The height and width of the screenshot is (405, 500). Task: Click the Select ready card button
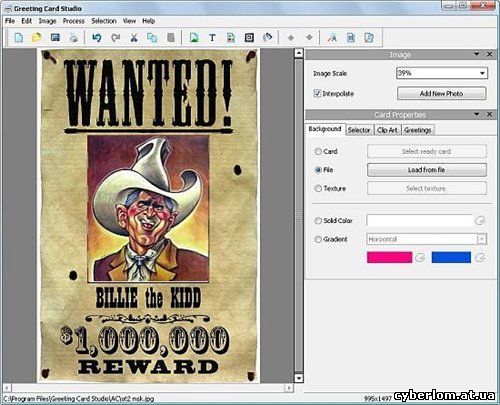pyautogui.click(x=427, y=151)
